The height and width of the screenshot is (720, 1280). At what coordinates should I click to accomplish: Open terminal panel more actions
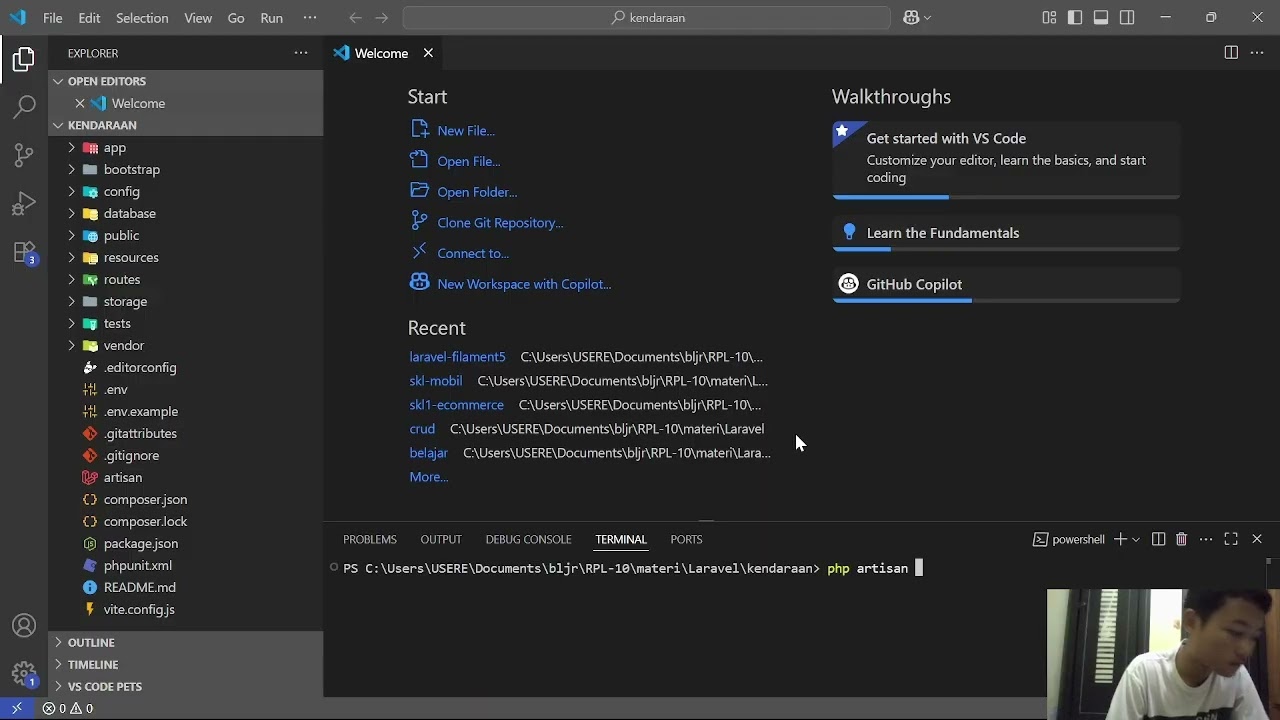(1206, 539)
